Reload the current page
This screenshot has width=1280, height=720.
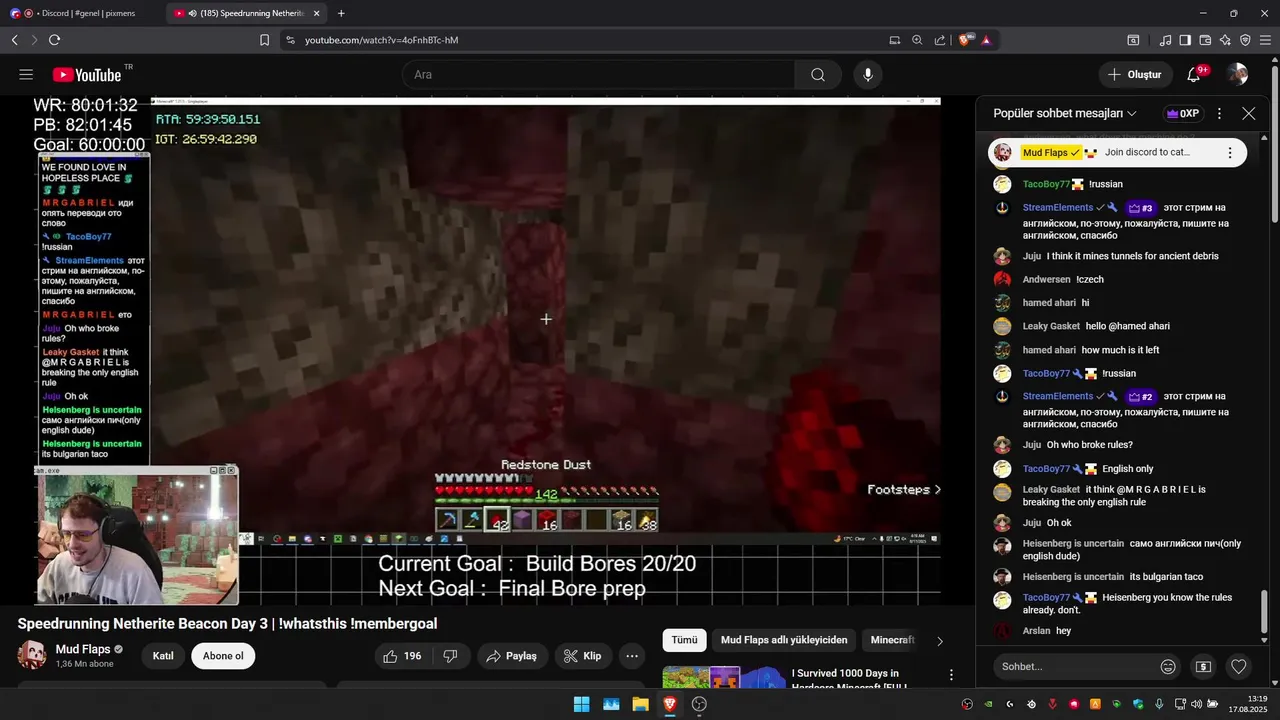point(54,40)
